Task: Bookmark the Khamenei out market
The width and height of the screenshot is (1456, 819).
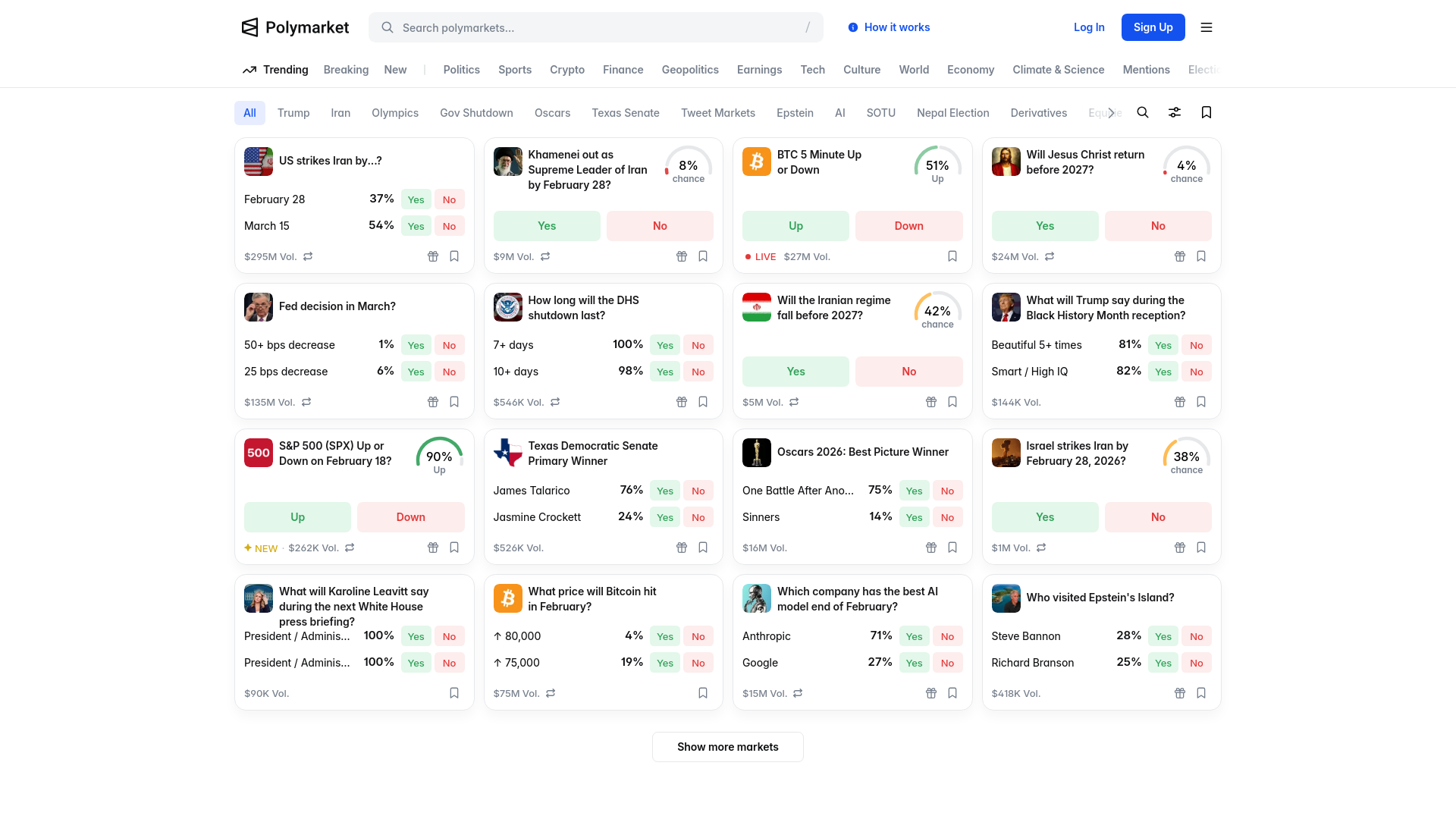Action: tap(703, 256)
